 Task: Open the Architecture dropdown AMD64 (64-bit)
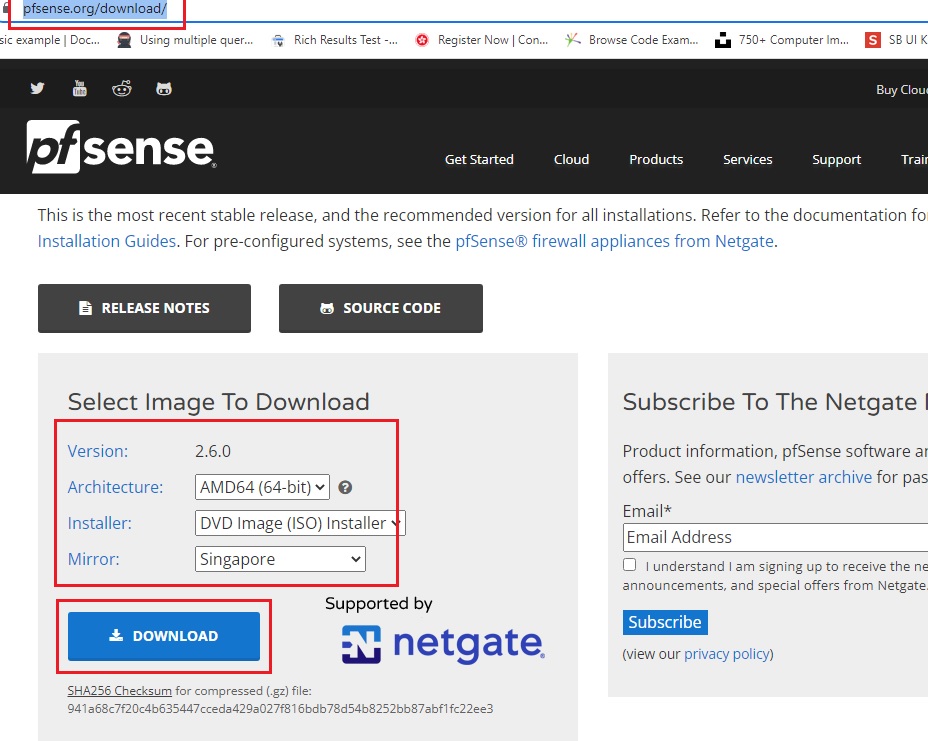(262, 487)
